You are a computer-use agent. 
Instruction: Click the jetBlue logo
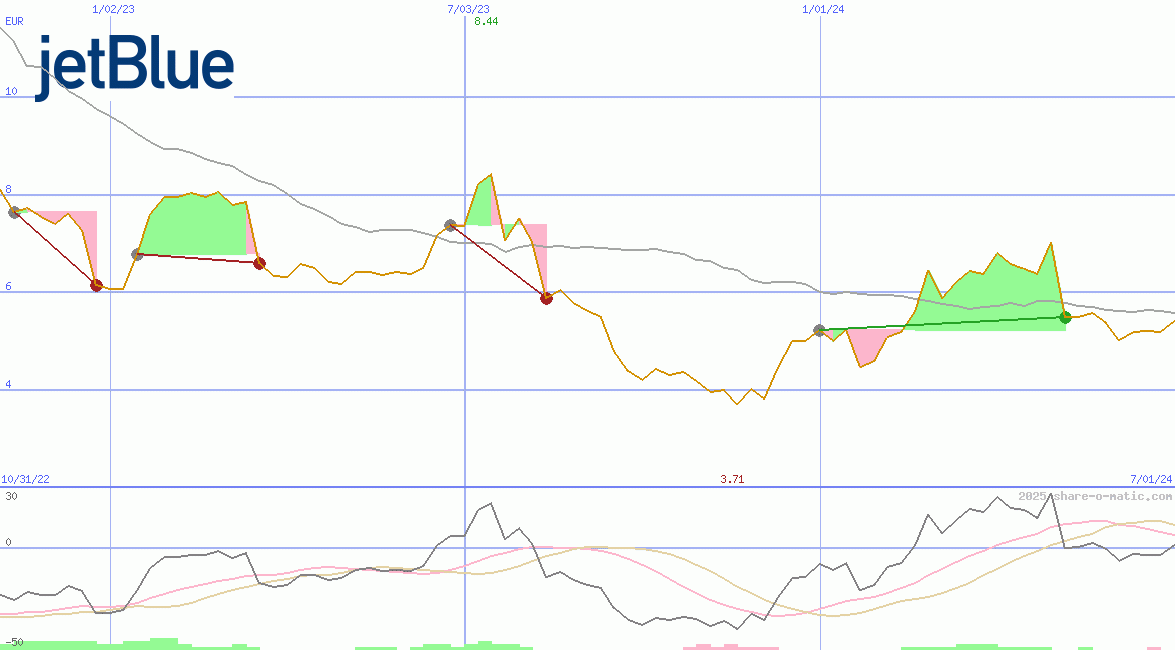point(135,66)
